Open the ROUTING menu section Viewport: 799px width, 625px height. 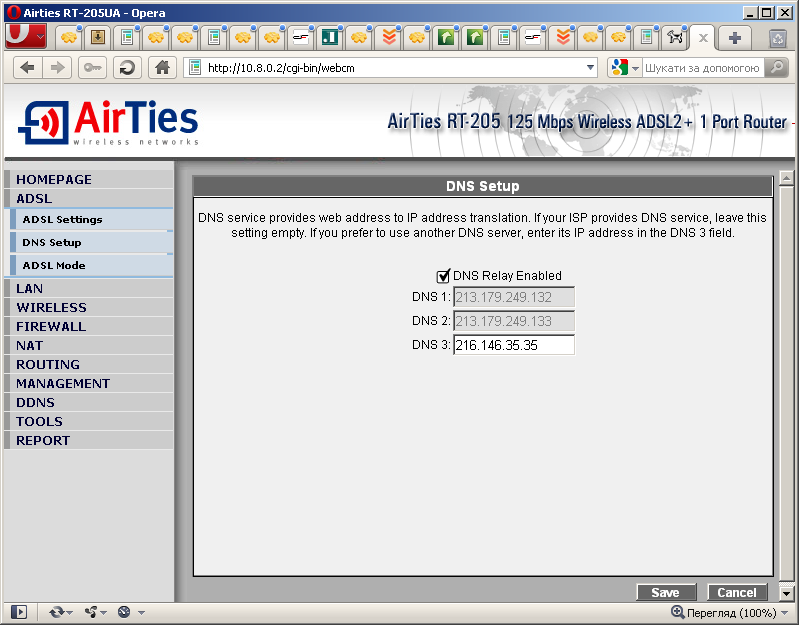[89, 364]
